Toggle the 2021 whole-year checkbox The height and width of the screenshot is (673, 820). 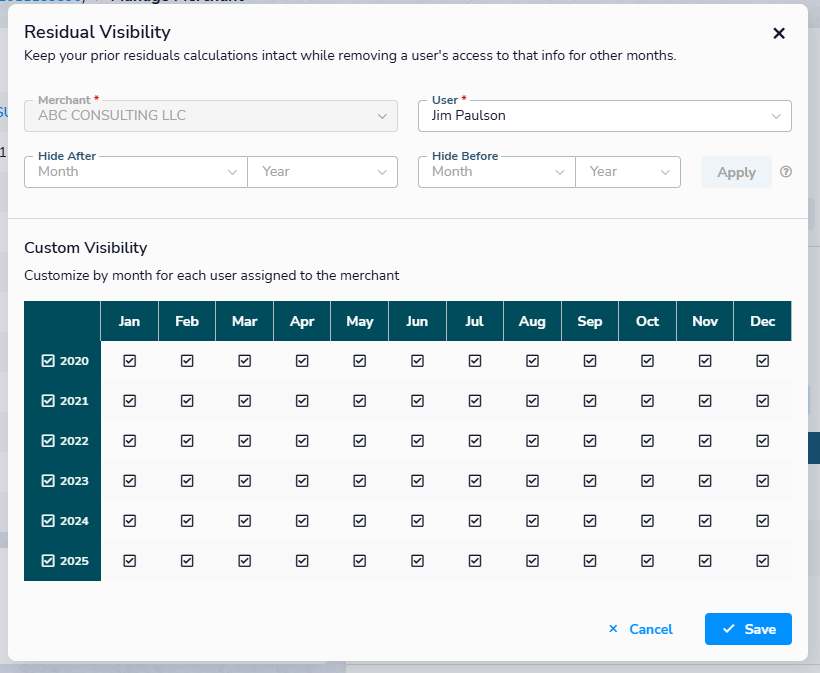(48, 401)
